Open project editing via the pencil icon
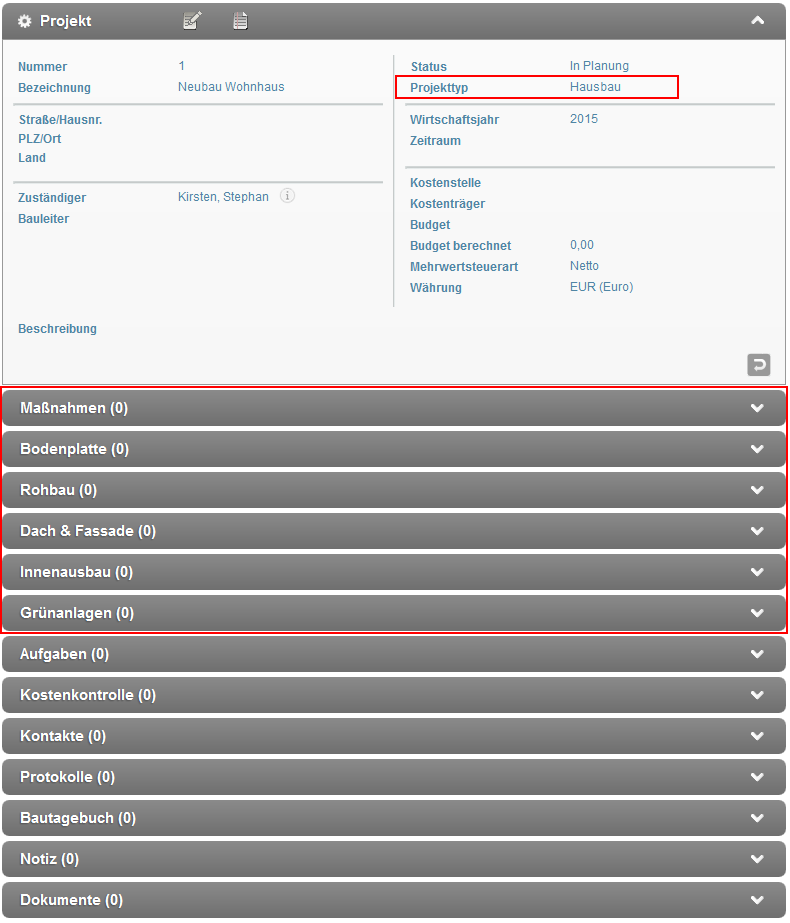The height and width of the screenshot is (923, 790). pos(193,21)
